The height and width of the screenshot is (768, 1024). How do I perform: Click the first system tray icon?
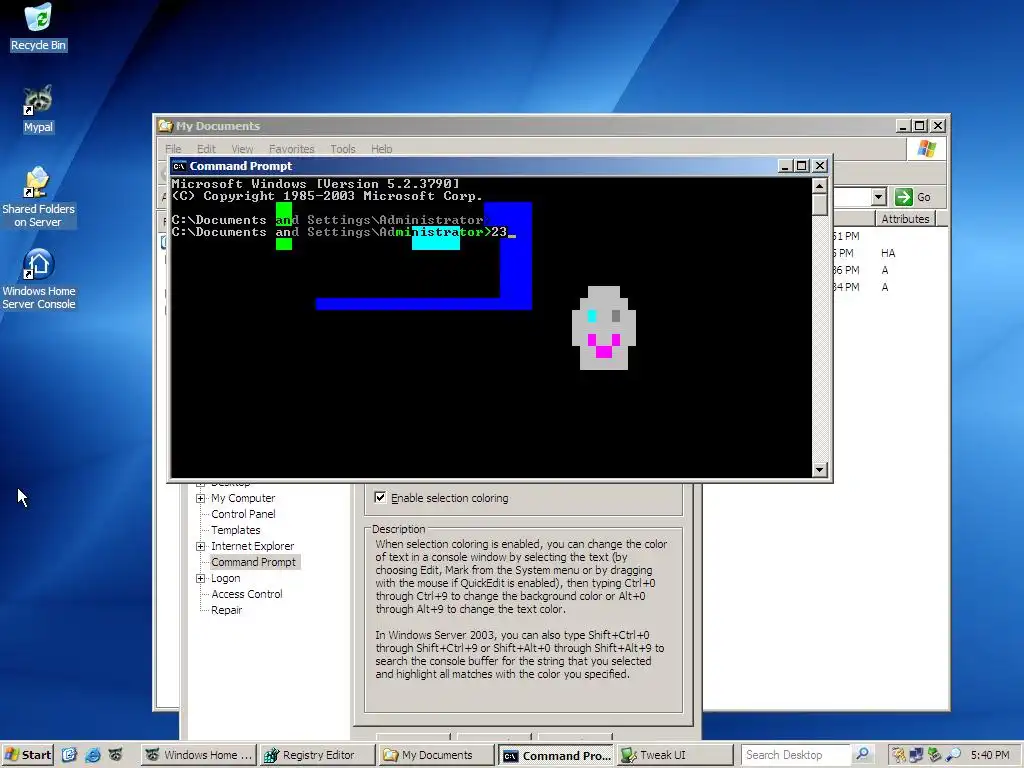tap(899, 755)
